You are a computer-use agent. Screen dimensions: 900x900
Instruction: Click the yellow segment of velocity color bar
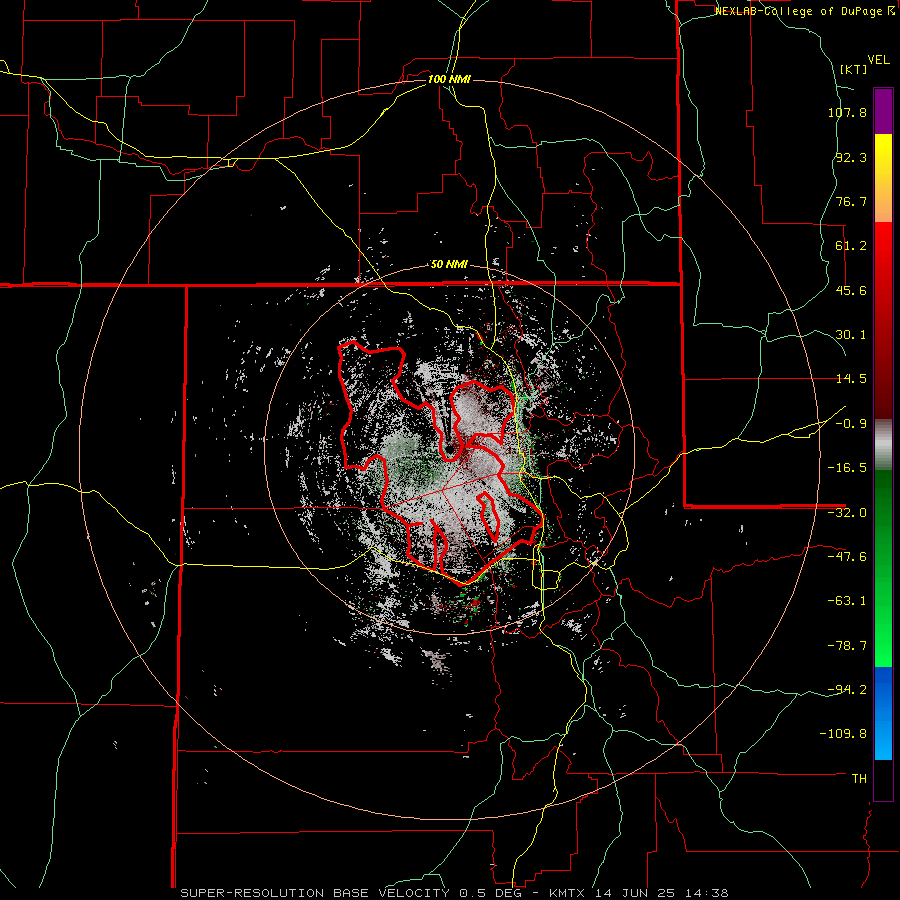point(883,178)
